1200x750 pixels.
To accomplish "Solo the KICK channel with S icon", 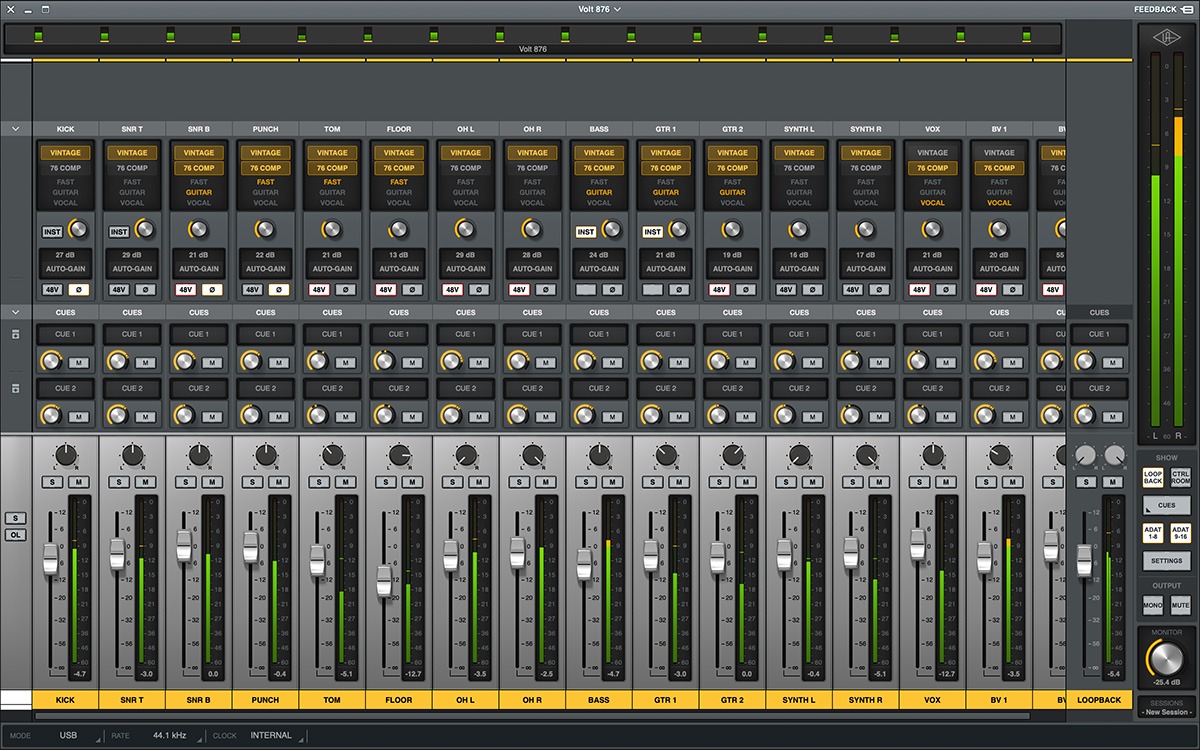I will pos(52,482).
